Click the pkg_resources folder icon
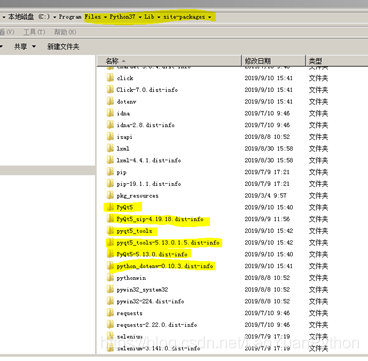Viewport: 368px width, 361px height. click(x=110, y=195)
